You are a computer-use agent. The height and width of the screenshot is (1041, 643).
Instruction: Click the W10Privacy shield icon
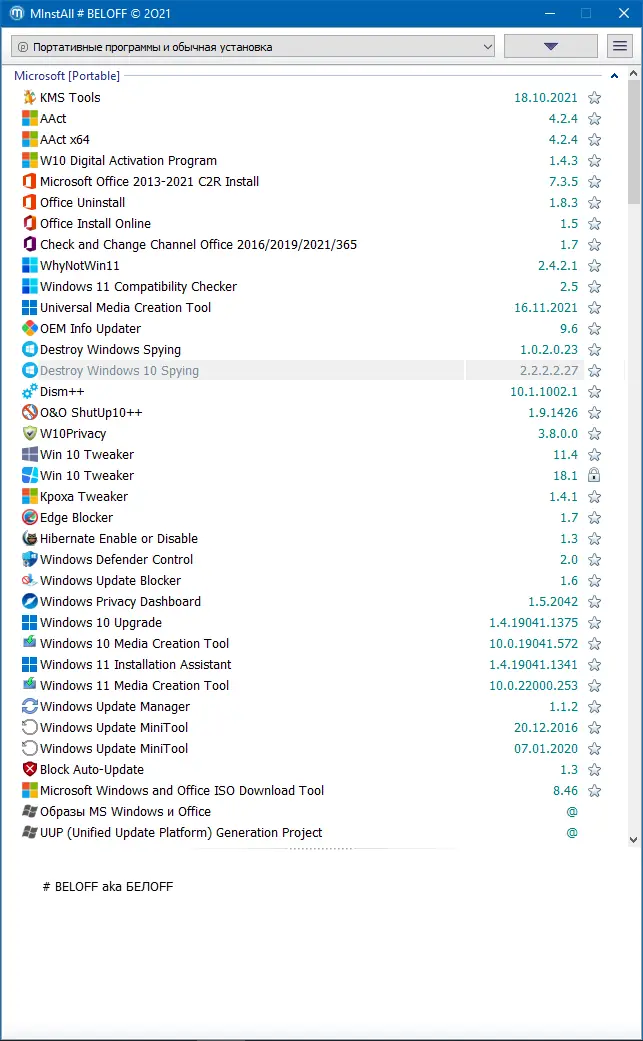click(29, 434)
